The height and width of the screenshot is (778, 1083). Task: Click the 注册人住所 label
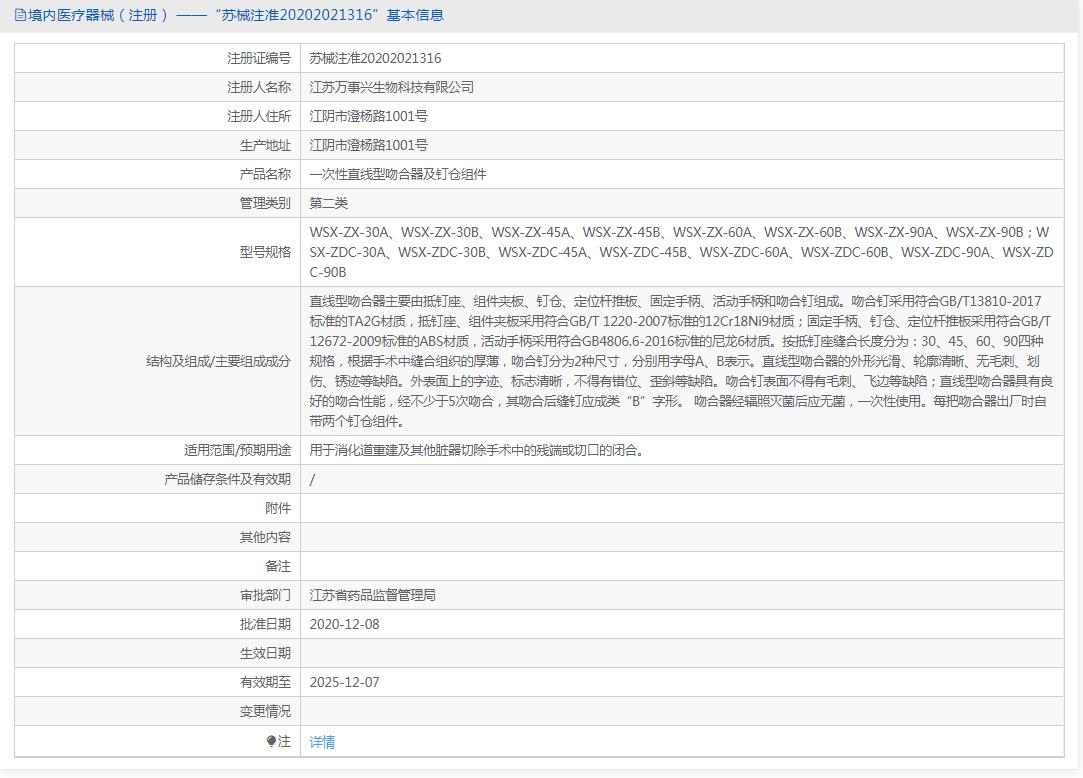pos(259,117)
